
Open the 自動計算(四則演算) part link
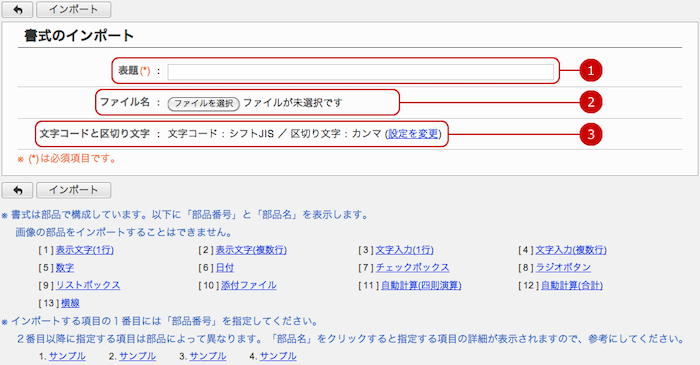point(421,285)
